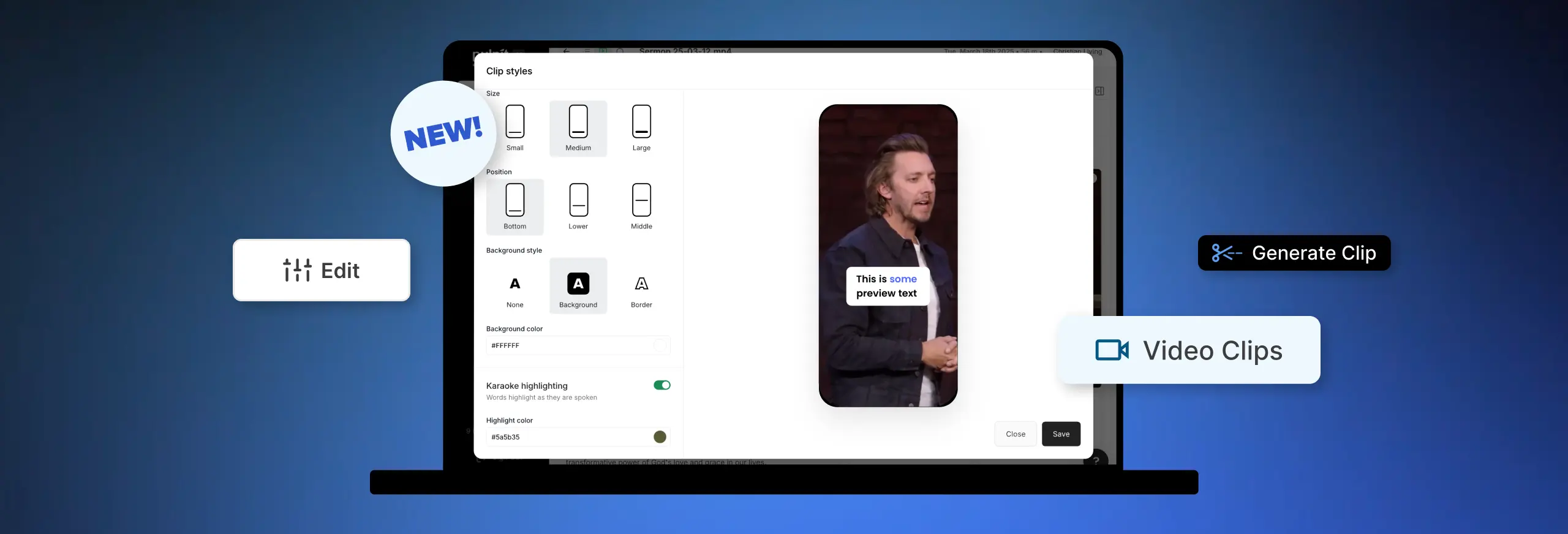Select the Background style option
This screenshot has height=534, width=1568.
[578, 285]
